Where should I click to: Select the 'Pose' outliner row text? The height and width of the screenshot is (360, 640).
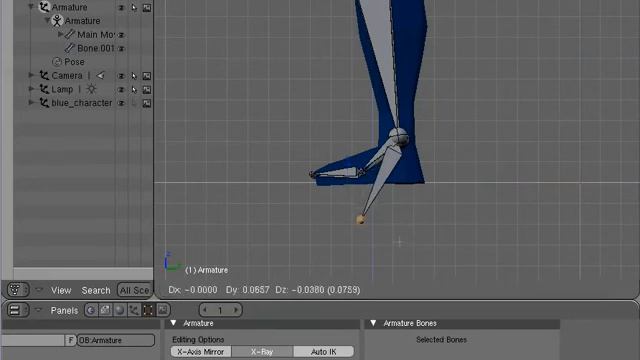(x=74, y=62)
